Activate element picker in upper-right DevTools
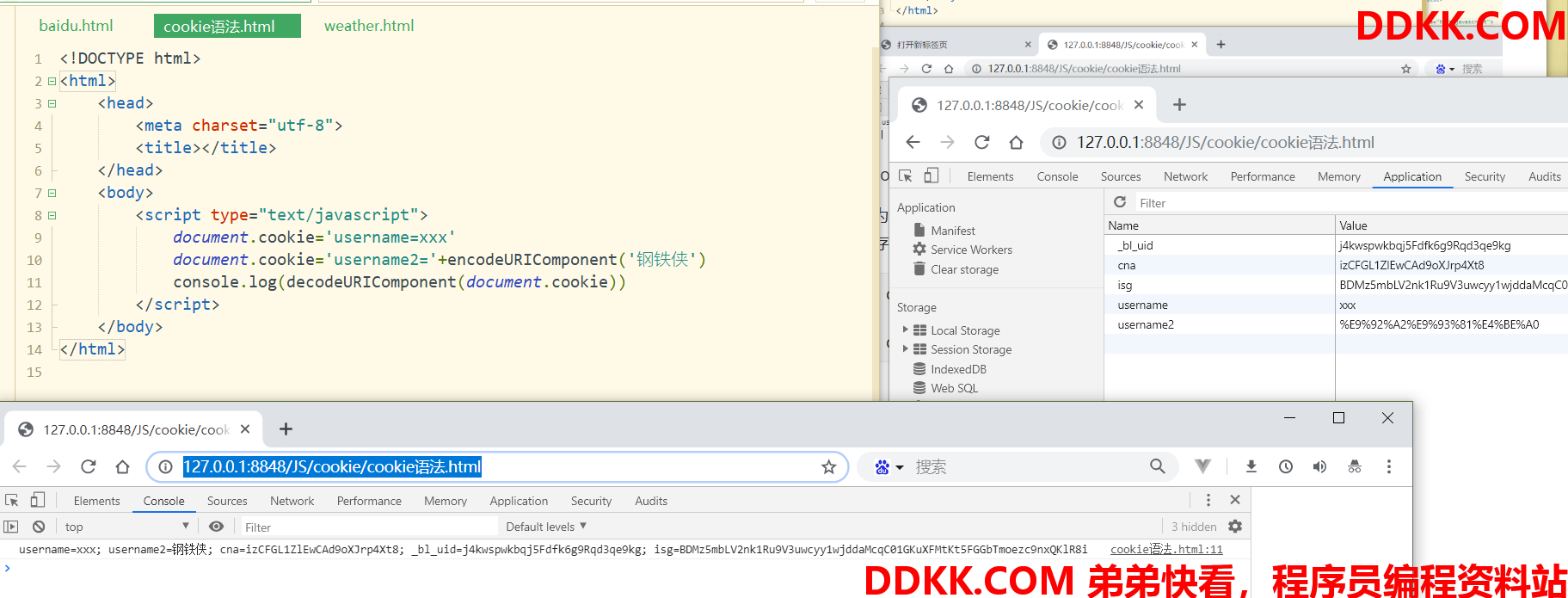 906,176
